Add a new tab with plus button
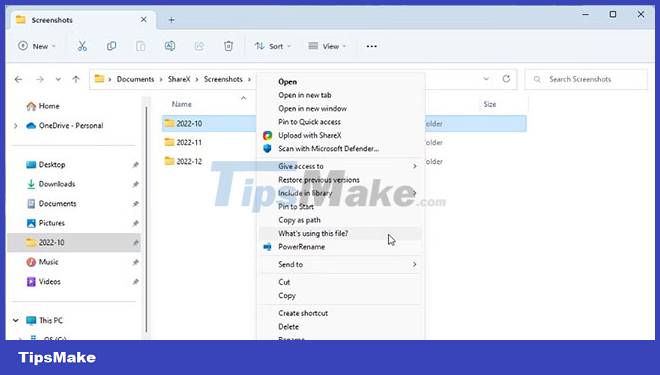Screen dimensions: 660x375 171,20
